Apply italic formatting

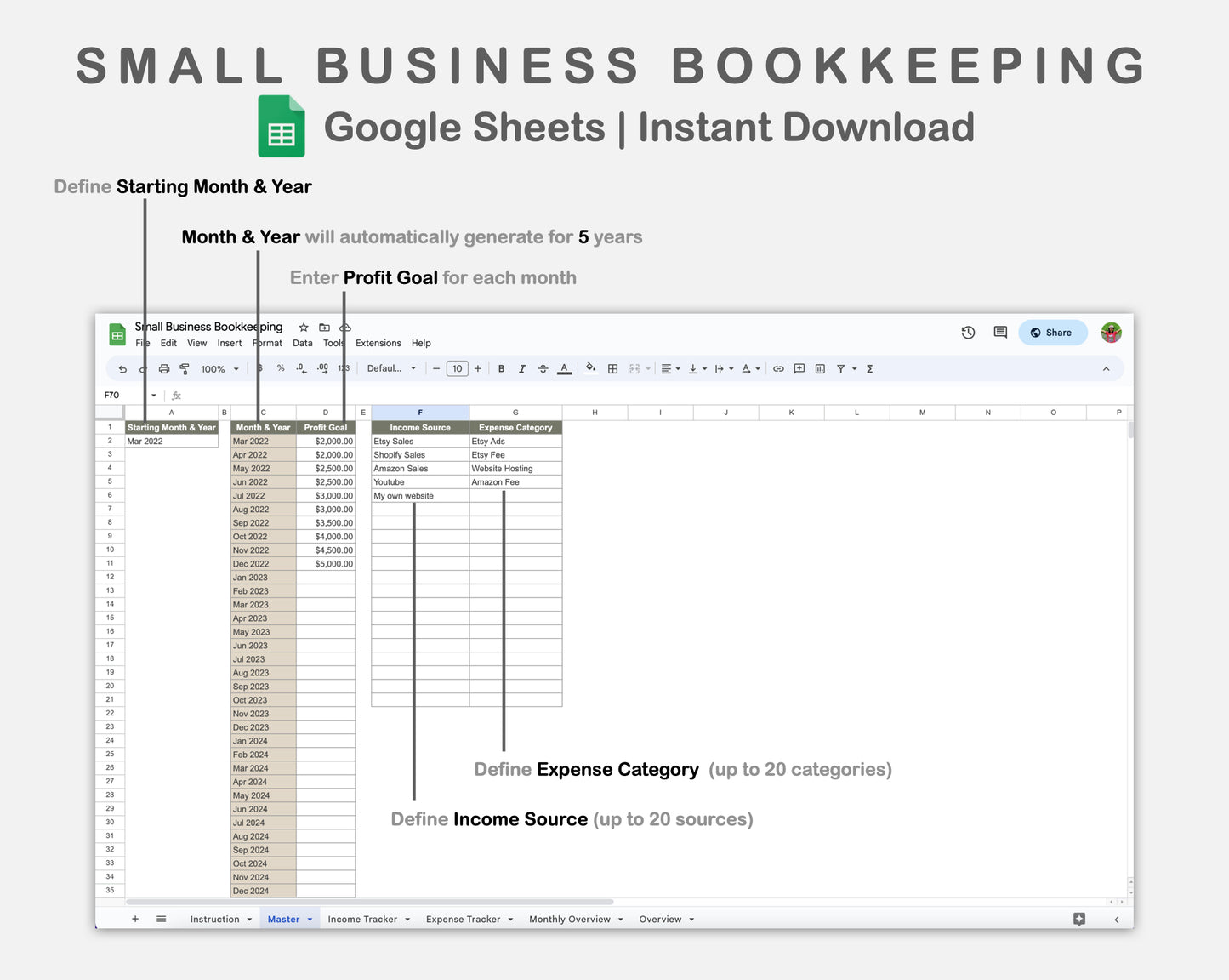coord(521,368)
